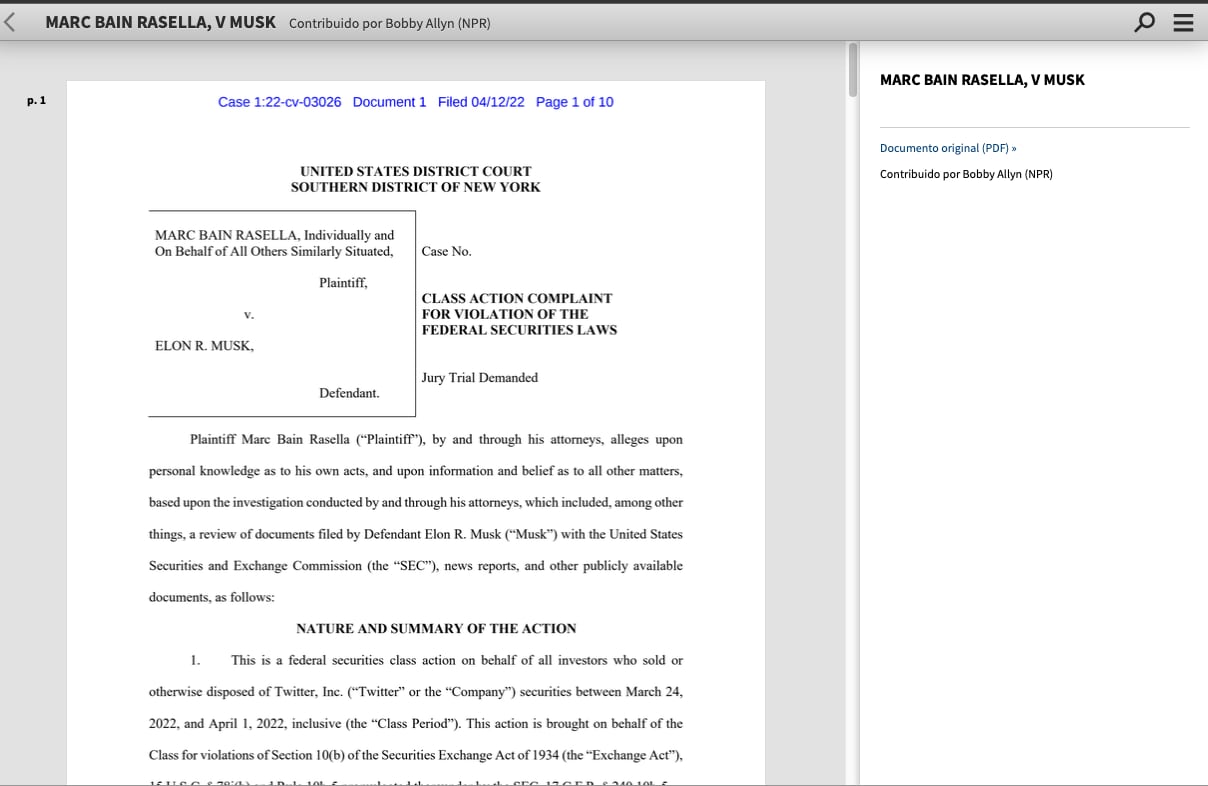Click the p. 1 page label
Image resolution: width=1208 pixels, height=786 pixels.
(37, 101)
